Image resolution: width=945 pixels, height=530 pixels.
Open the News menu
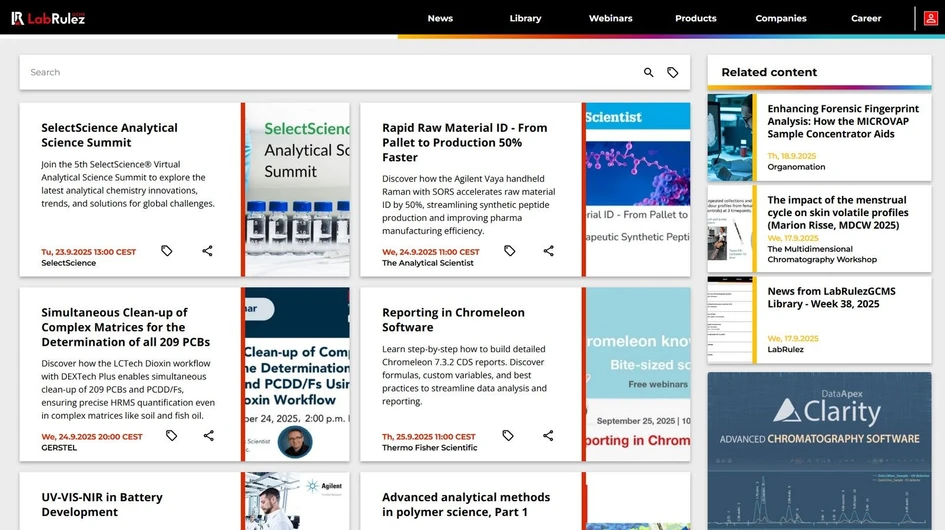coord(440,18)
